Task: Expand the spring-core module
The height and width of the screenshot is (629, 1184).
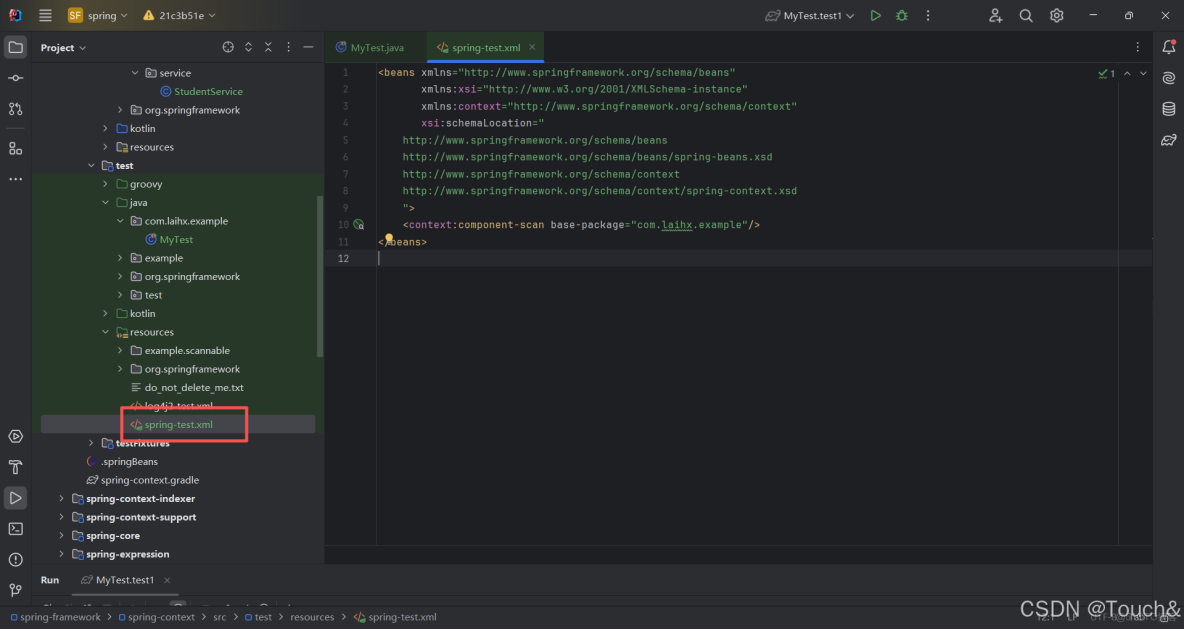Action: tap(60, 535)
